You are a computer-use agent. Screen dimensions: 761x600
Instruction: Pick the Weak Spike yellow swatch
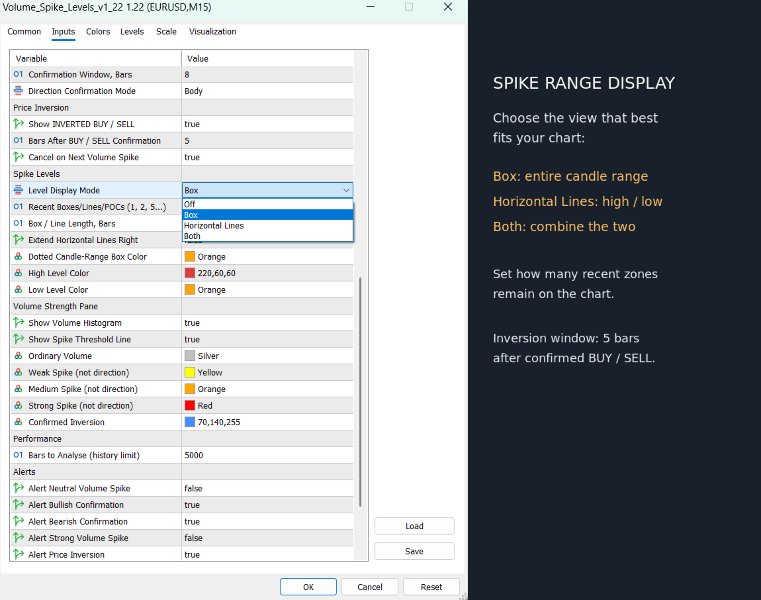click(190, 372)
